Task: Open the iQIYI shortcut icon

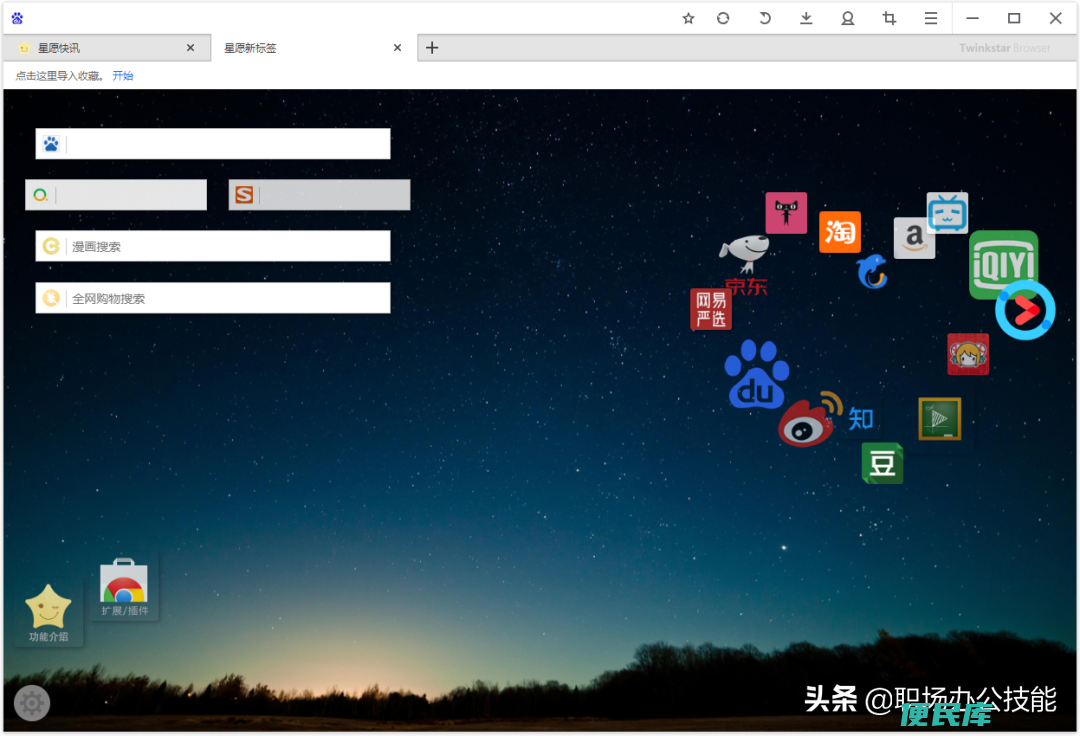Action: click(1004, 264)
